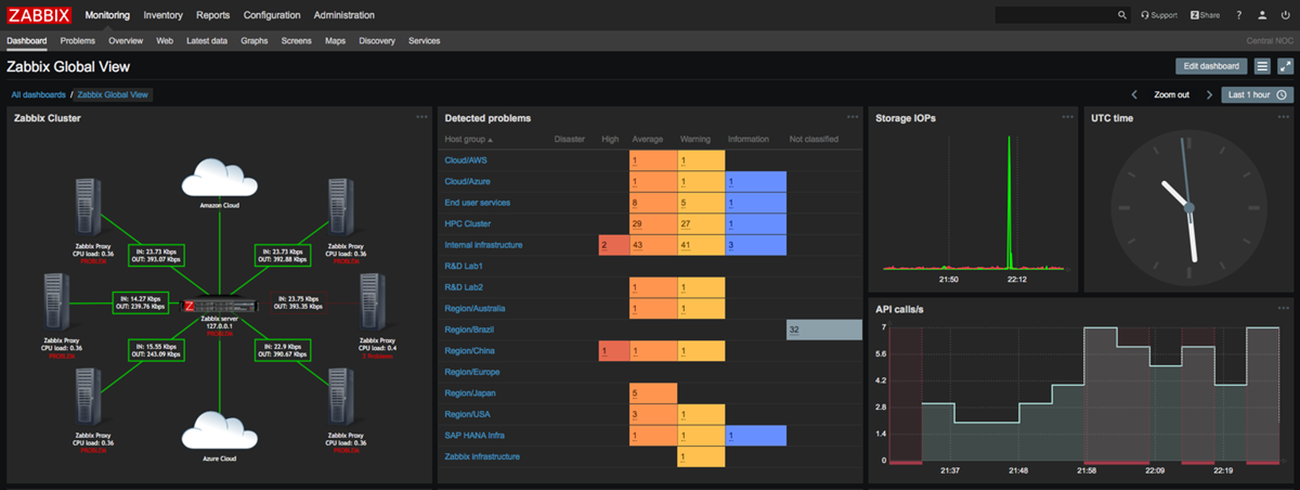Open the Support link
1300x490 pixels.
(1159, 15)
